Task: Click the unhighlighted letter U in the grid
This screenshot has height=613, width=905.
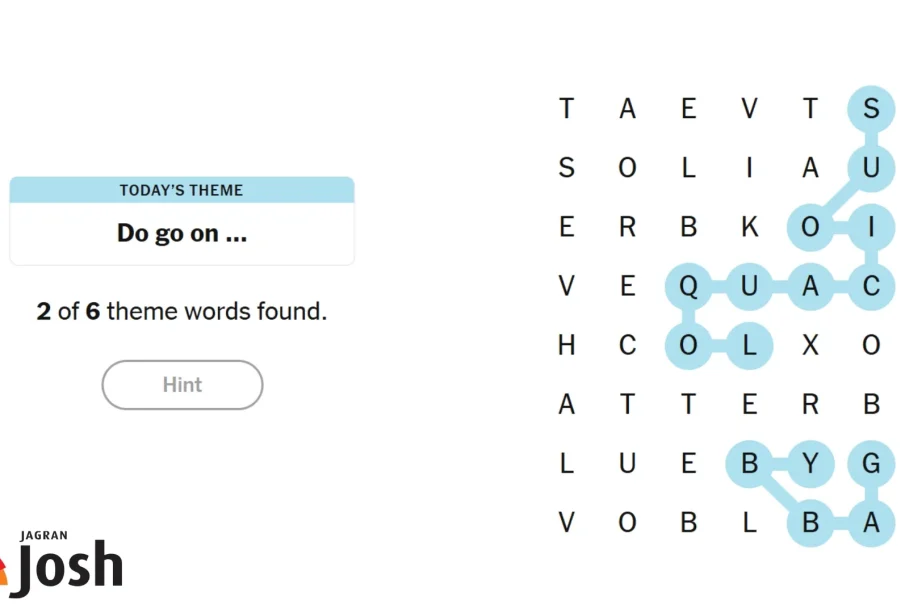Action: pos(627,464)
